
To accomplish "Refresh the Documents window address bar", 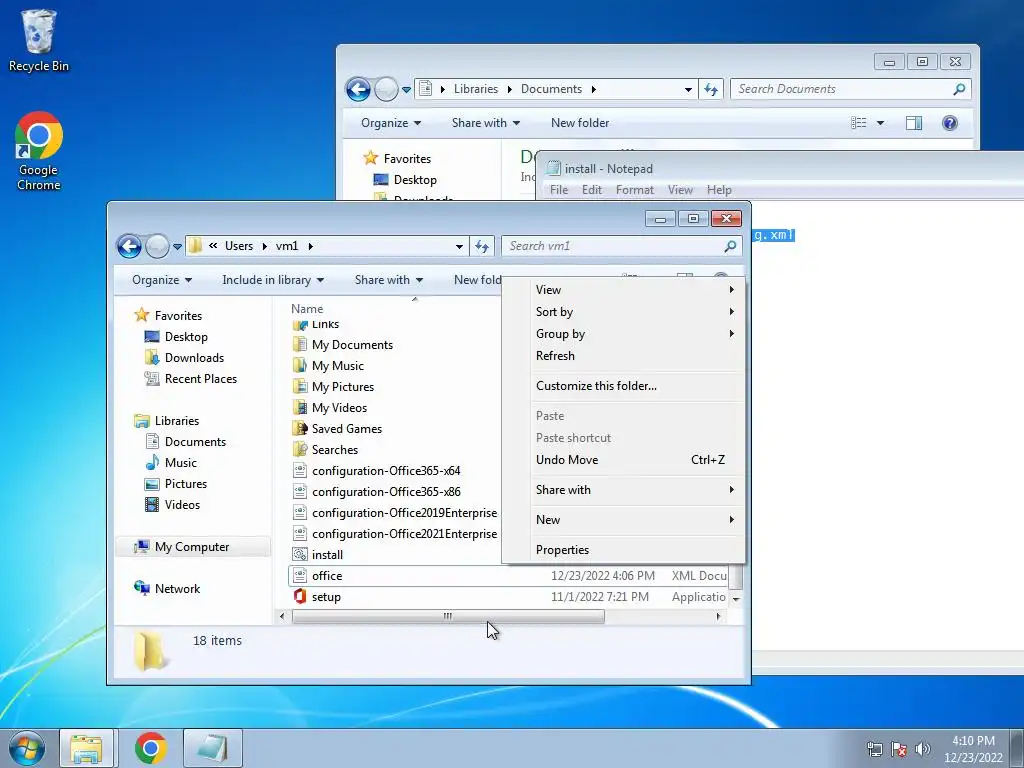I will pyautogui.click(x=711, y=89).
